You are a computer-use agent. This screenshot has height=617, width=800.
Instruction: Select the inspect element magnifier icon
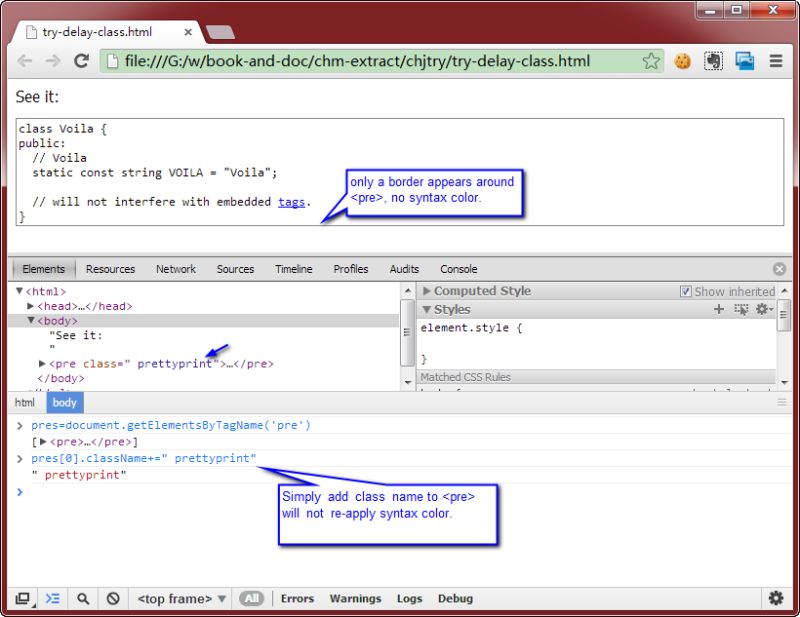pos(83,598)
